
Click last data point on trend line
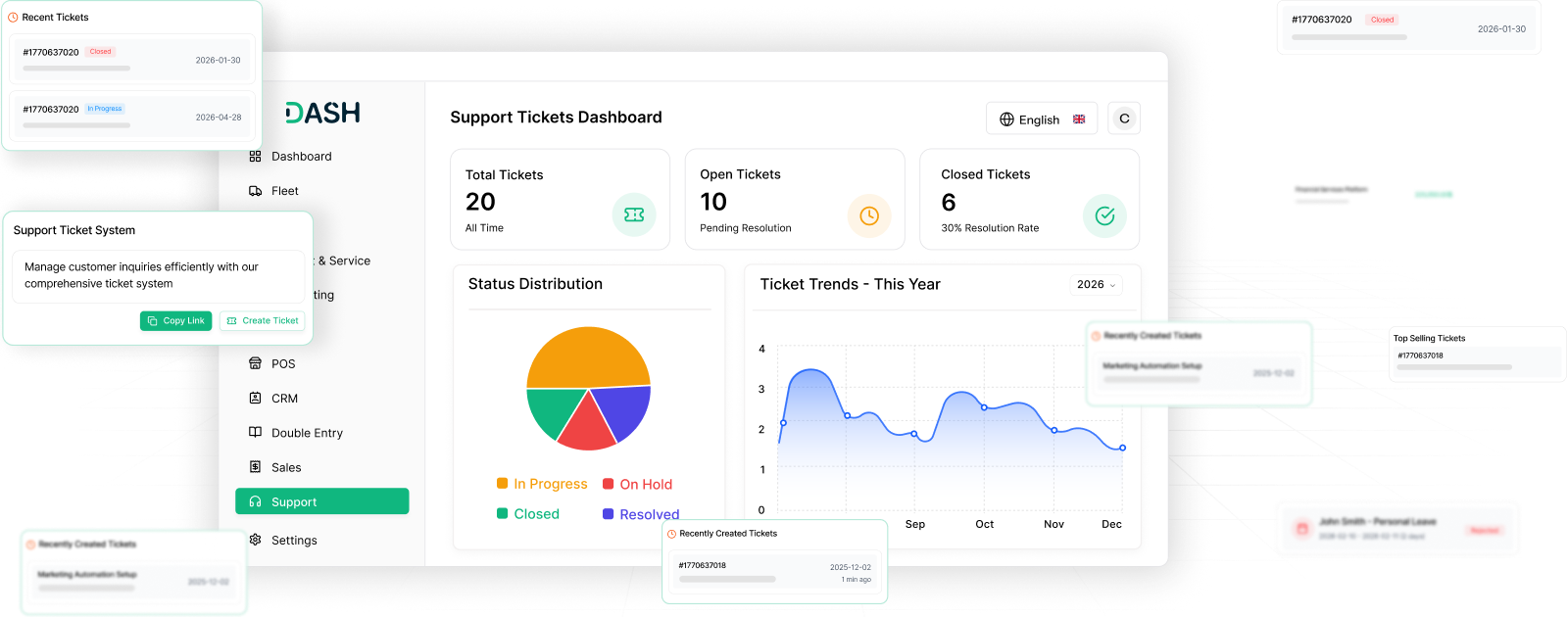(x=1122, y=448)
